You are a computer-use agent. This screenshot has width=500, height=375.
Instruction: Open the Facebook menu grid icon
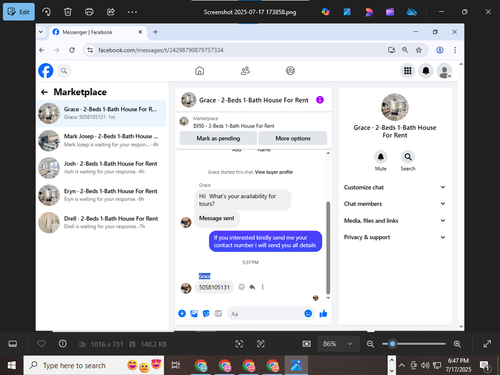click(408, 71)
